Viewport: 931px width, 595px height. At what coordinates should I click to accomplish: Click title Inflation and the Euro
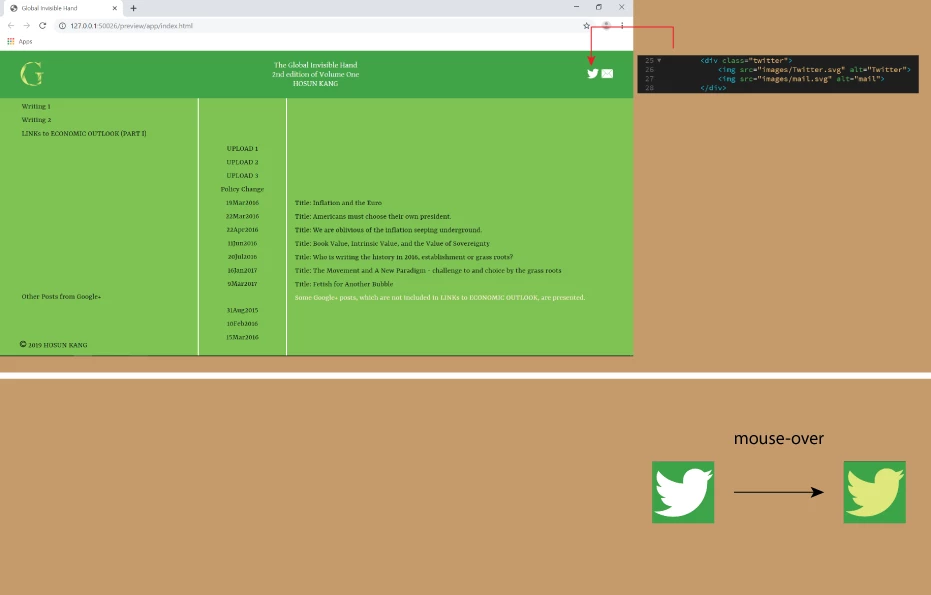click(x=338, y=202)
